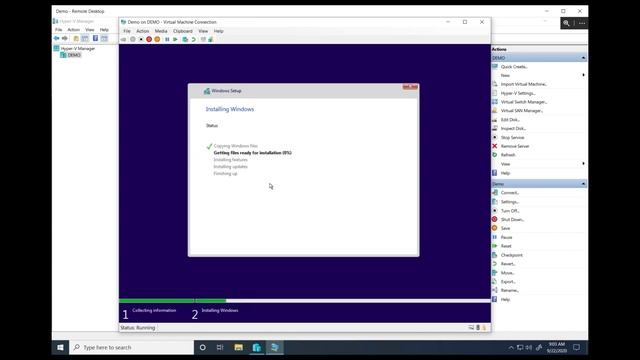Open Clipboard menu in Virtual Machine Connection
Viewport: 640px width, 360px height.
point(182,31)
